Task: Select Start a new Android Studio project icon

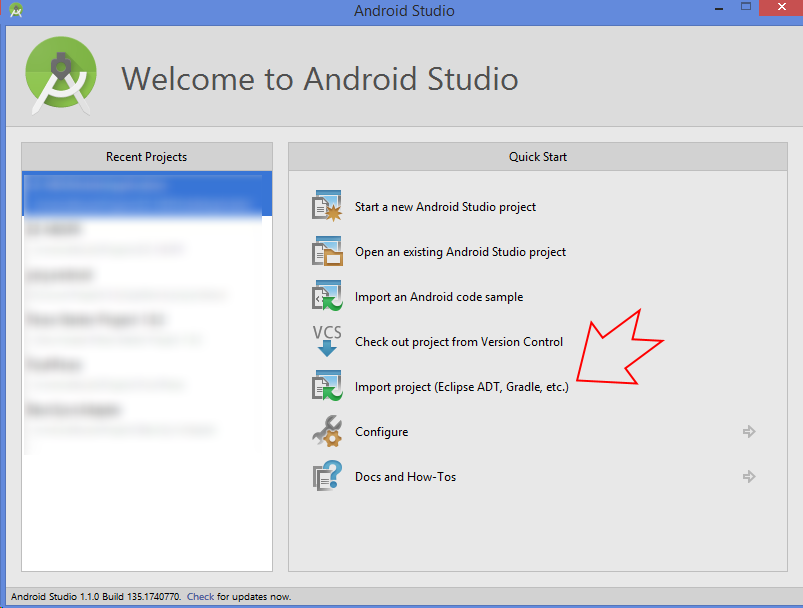Action: tap(326, 205)
